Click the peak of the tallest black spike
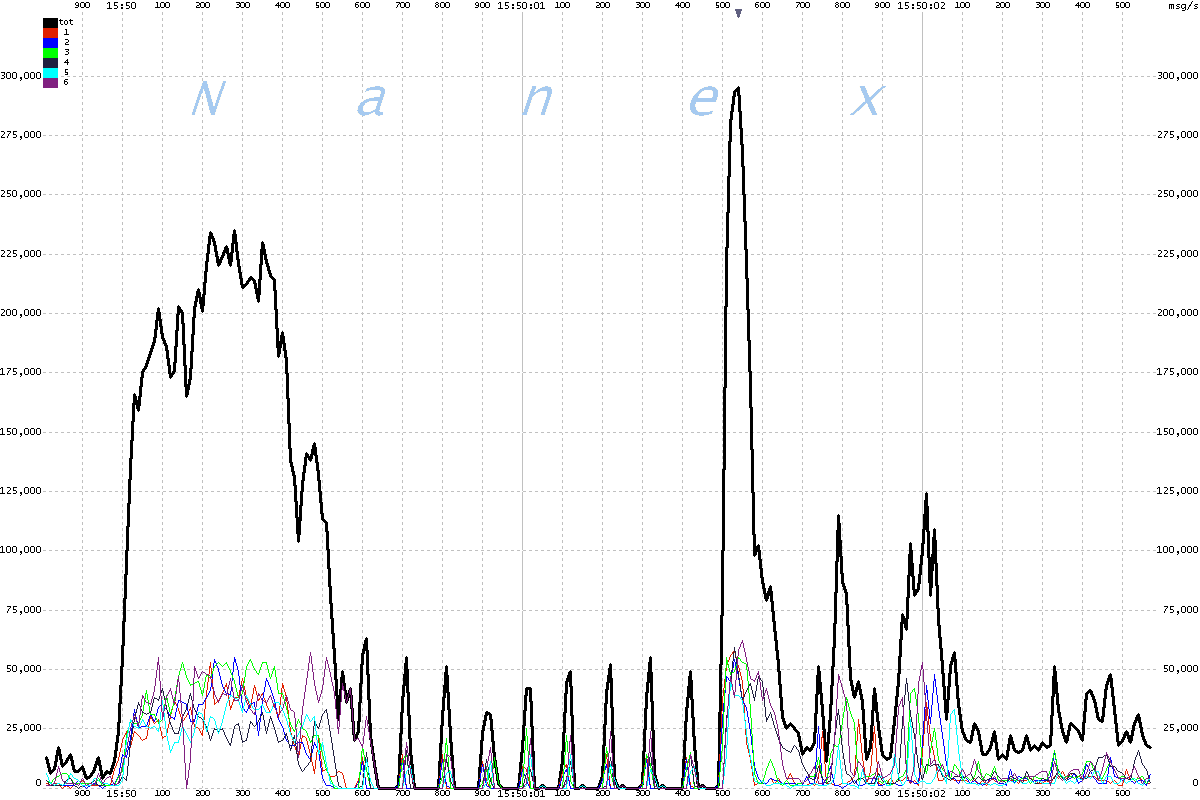 pos(737,88)
